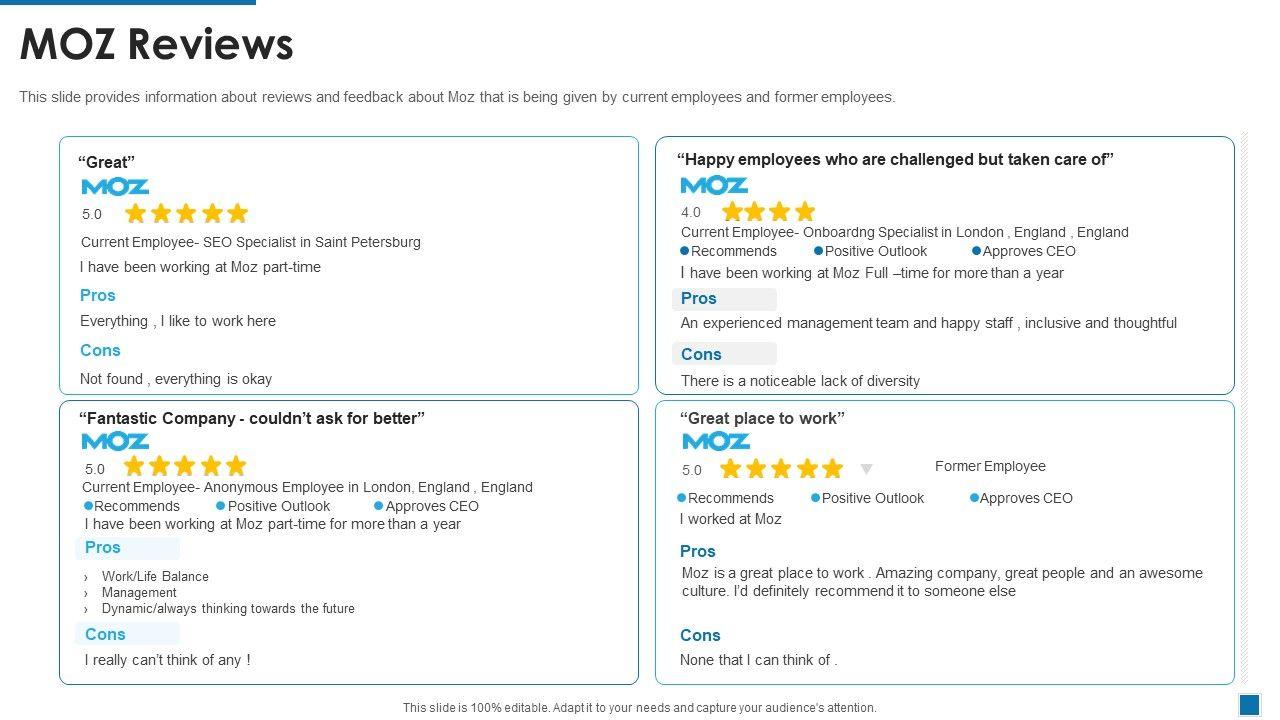The height and width of the screenshot is (720, 1280).
Task: Click the Moz logo in "Great place to work"
Action: 716,441
